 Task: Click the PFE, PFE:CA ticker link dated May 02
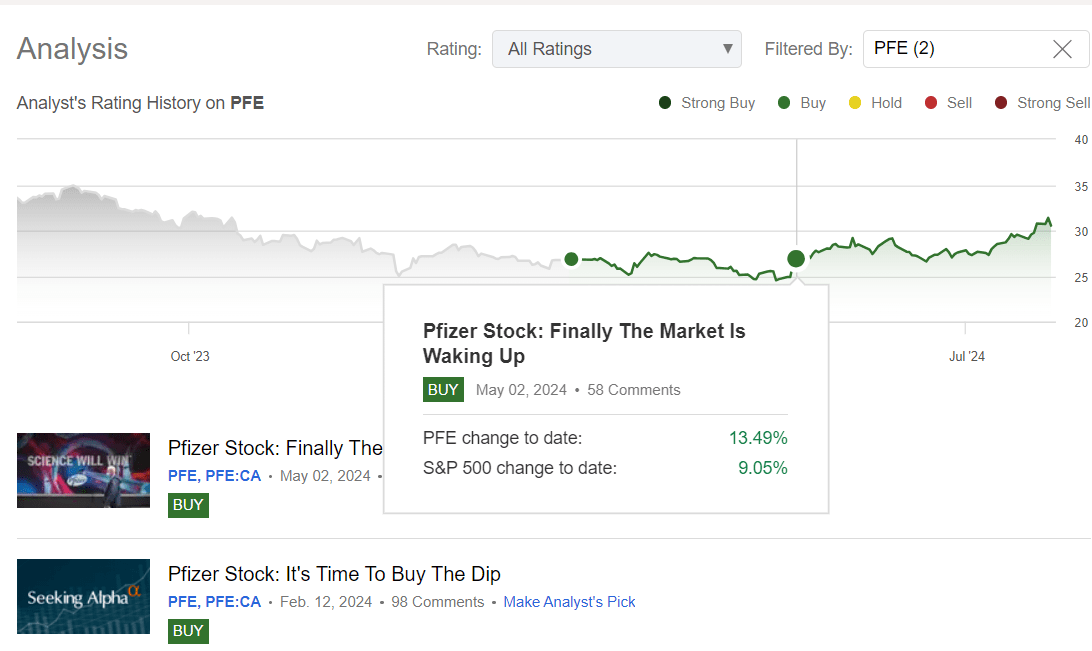[214, 476]
